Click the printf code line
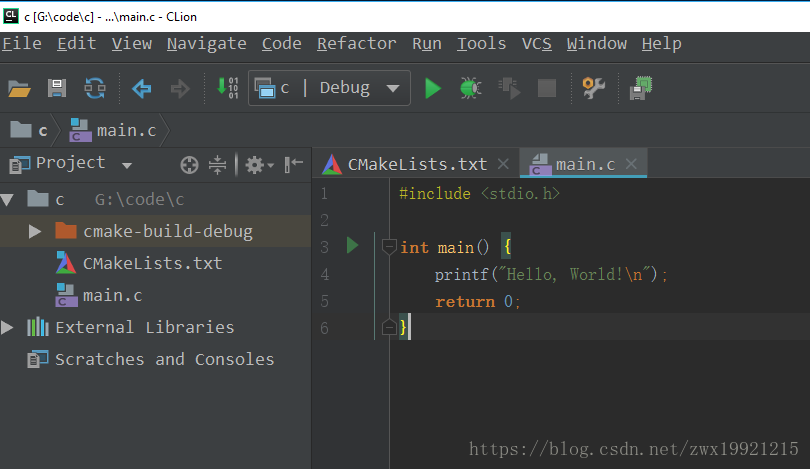810x469 pixels. coord(551,274)
